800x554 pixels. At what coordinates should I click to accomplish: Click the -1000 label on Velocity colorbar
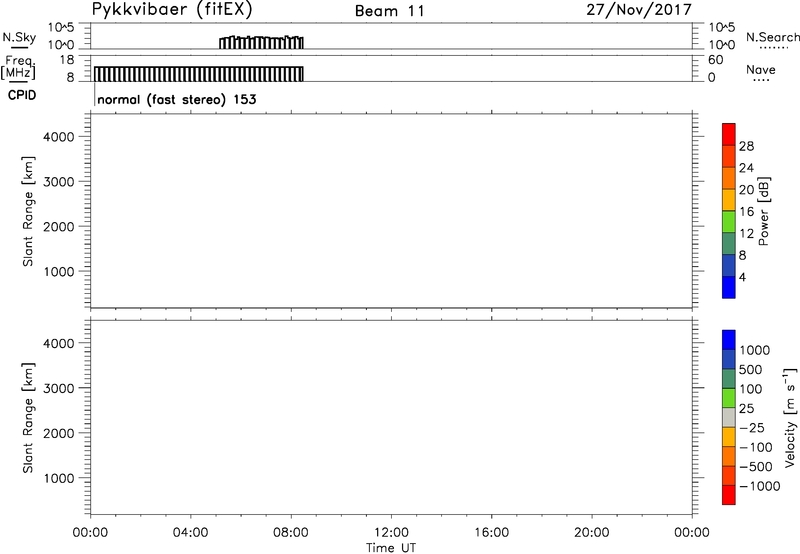(760, 486)
